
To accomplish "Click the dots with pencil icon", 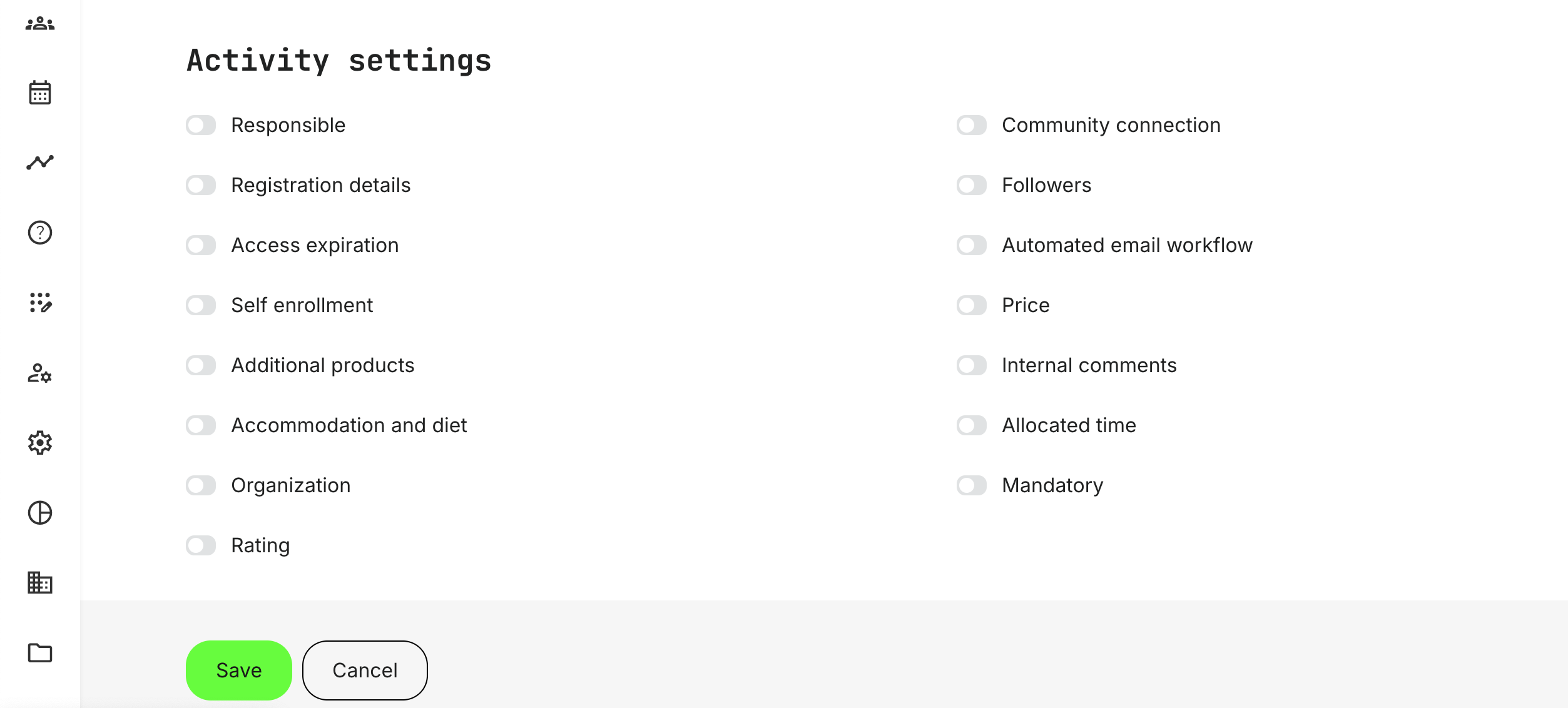I will [40, 303].
